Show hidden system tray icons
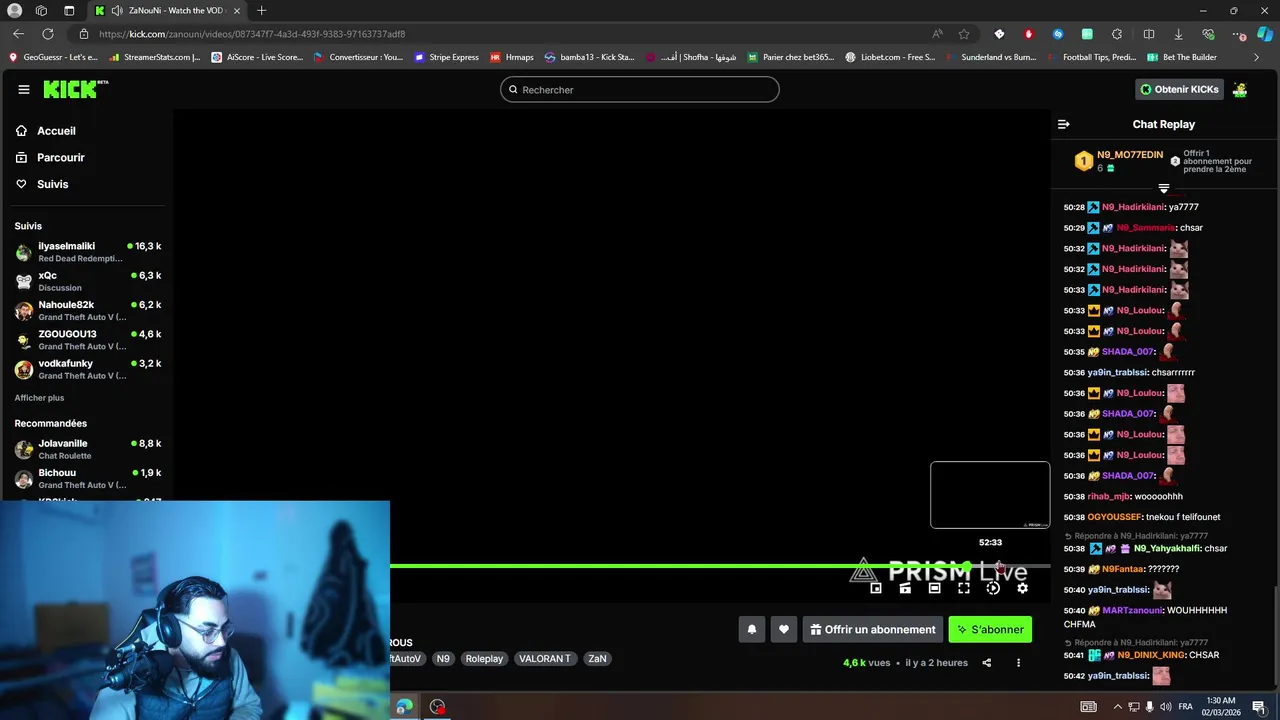This screenshot has width=1280, height=720. (1117, 706)
